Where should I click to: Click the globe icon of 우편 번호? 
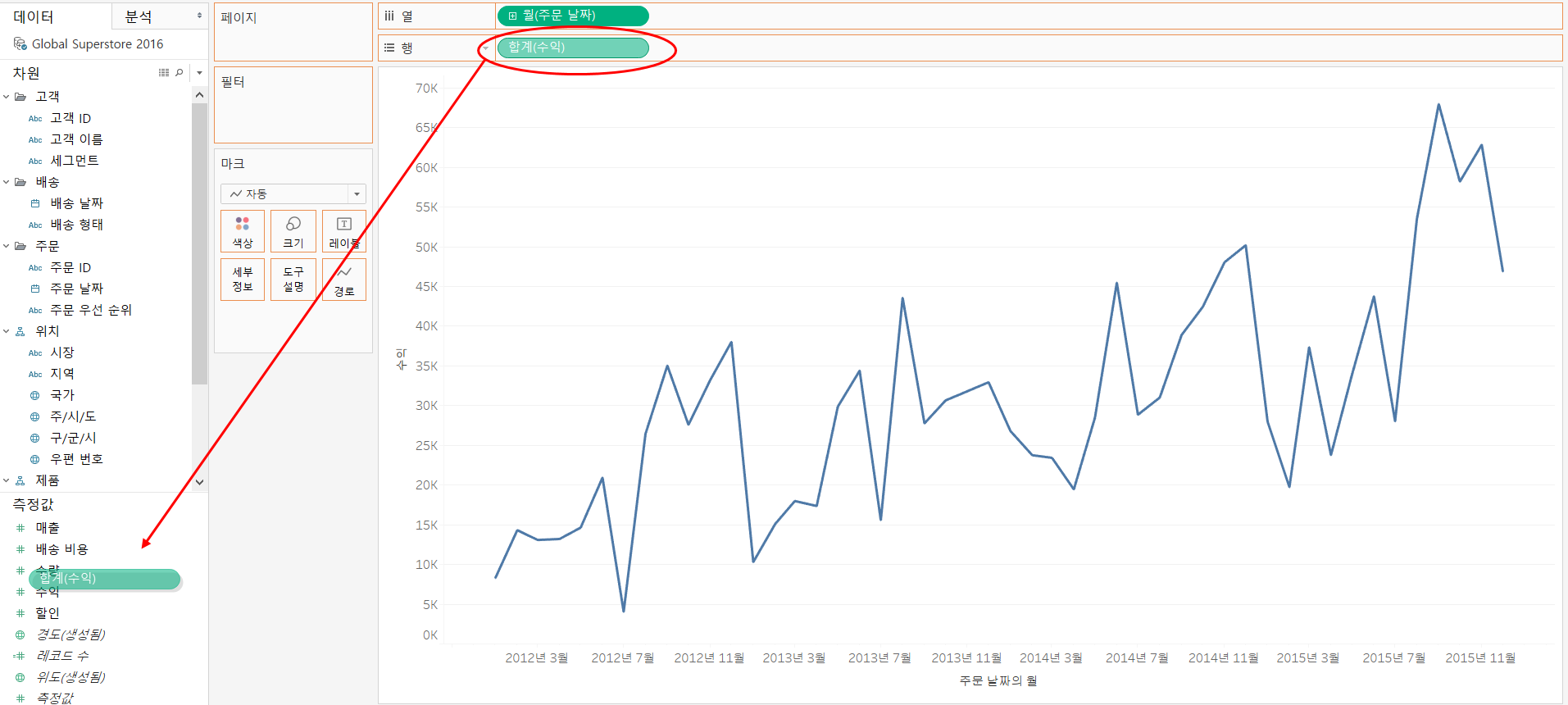point(35,459)
